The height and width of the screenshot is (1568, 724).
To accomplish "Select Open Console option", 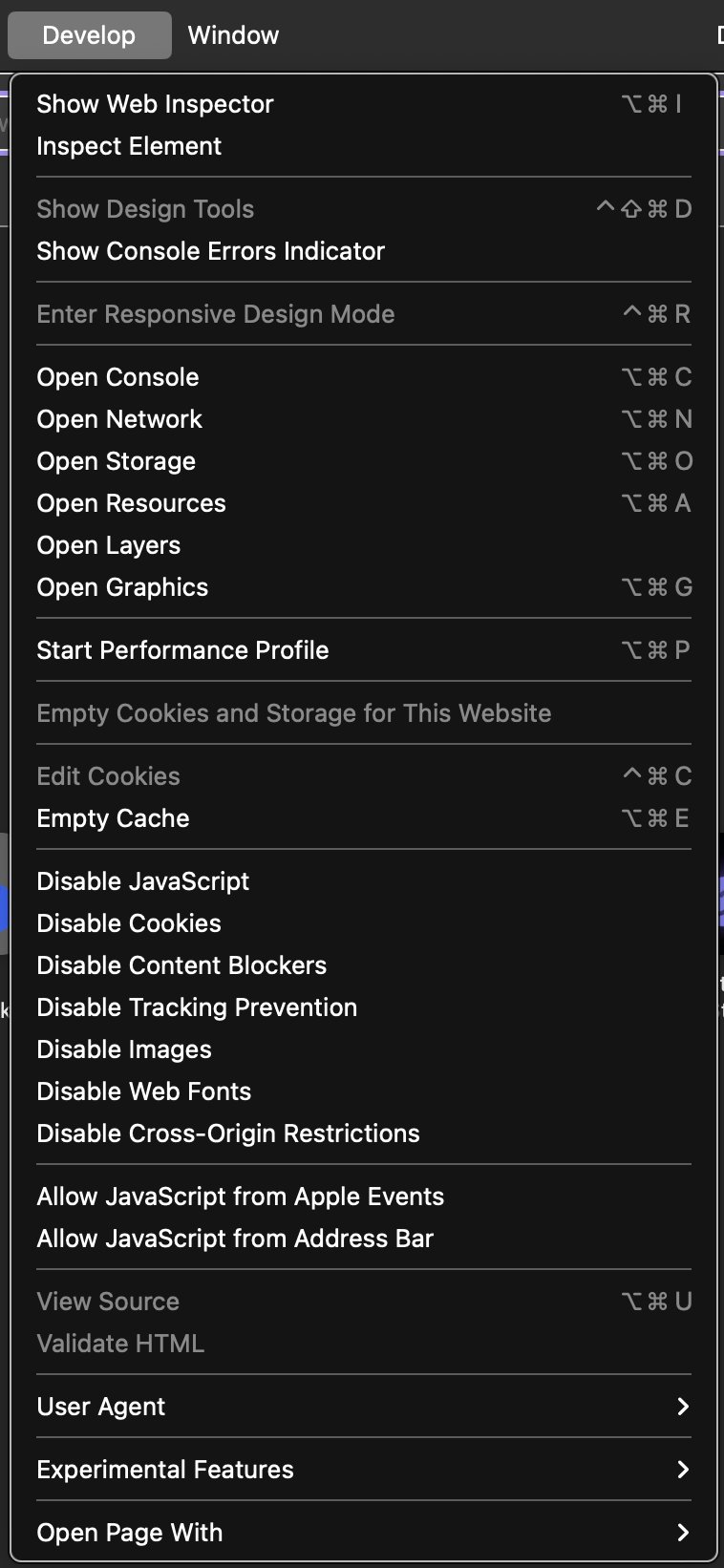I will [117, 377].
